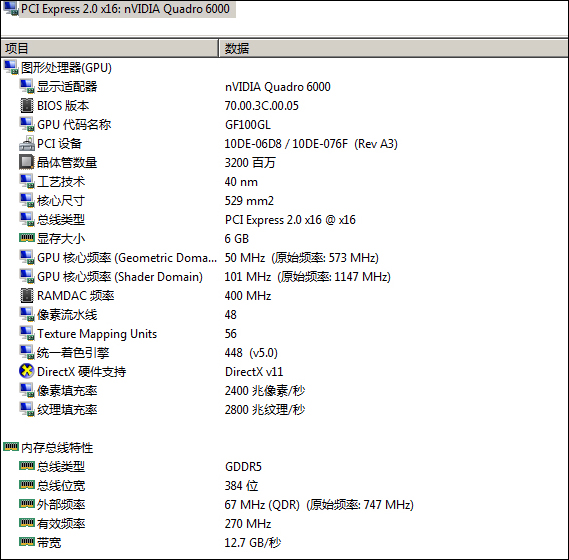Select the 晶体管数量 row label
This screenshot has width=569, height=560.
tap(67, 163)
